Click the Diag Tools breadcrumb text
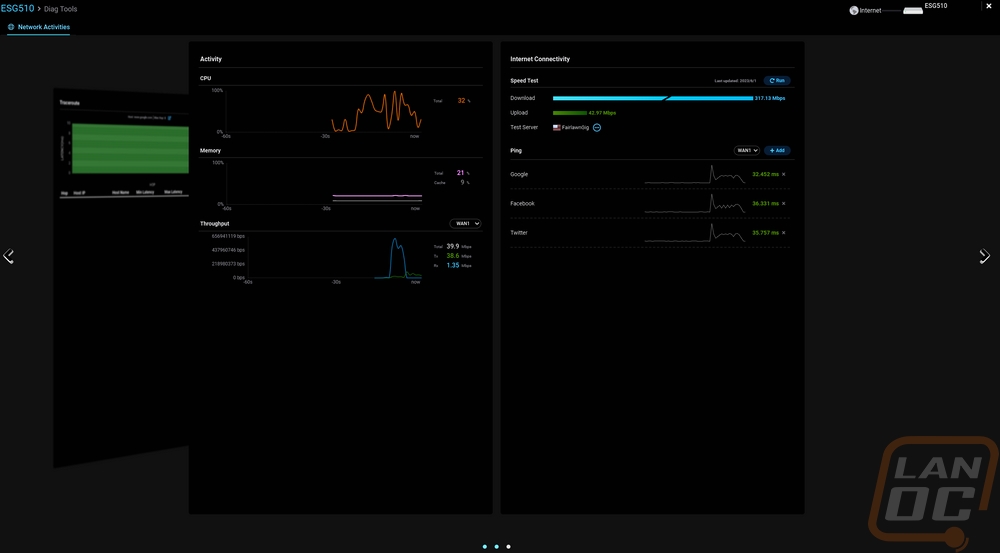This screenshot has width=1000, height=553. point(61,9)
